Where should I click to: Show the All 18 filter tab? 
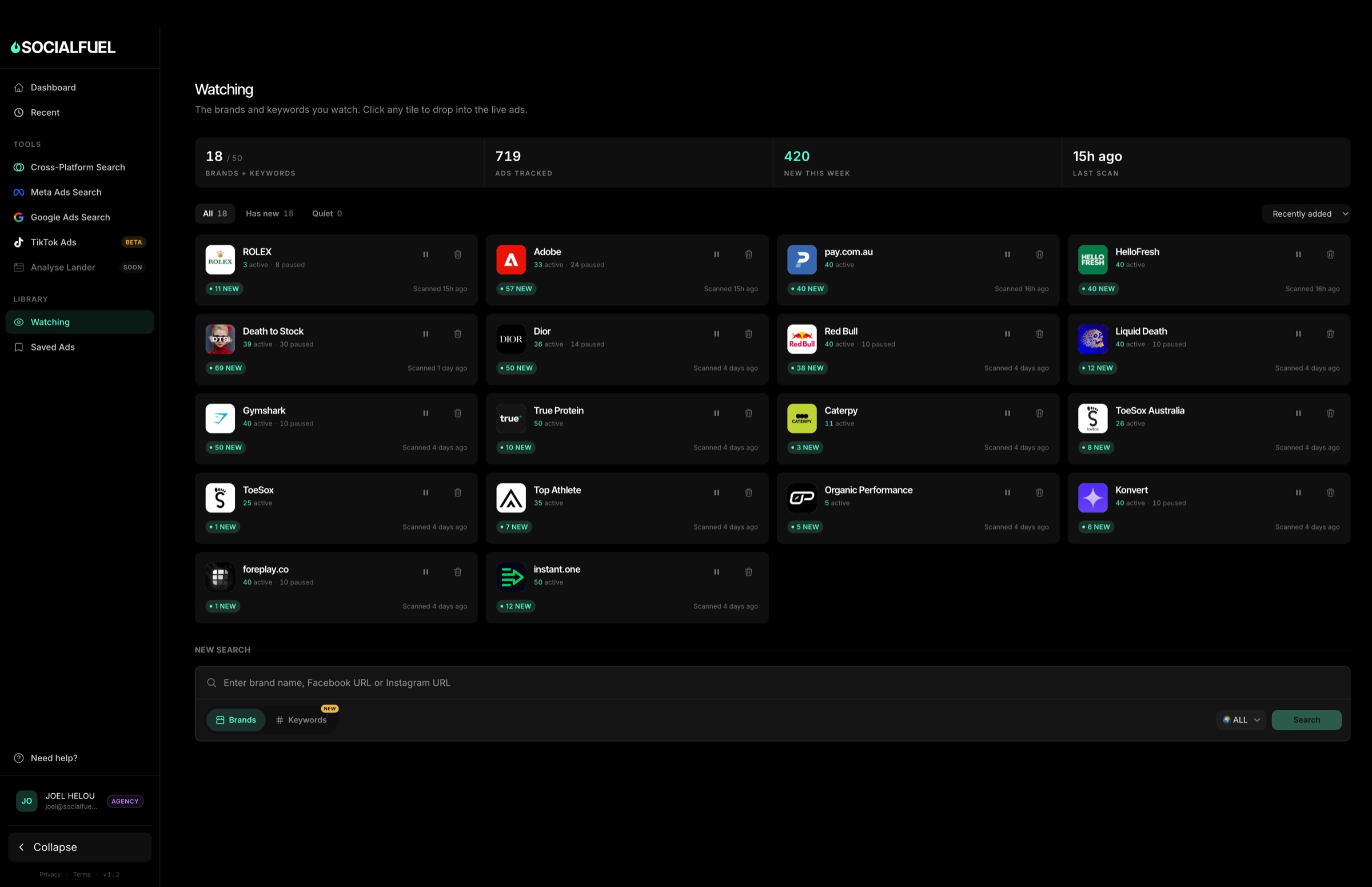pyautogui.click(x=215, y=214)
